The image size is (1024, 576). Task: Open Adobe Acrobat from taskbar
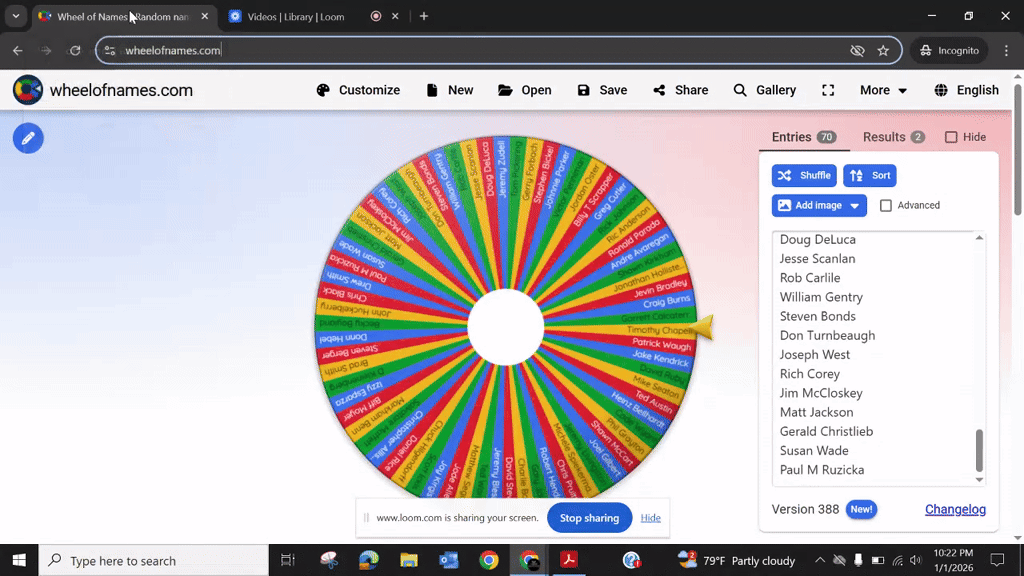click(x=569, y=560)
